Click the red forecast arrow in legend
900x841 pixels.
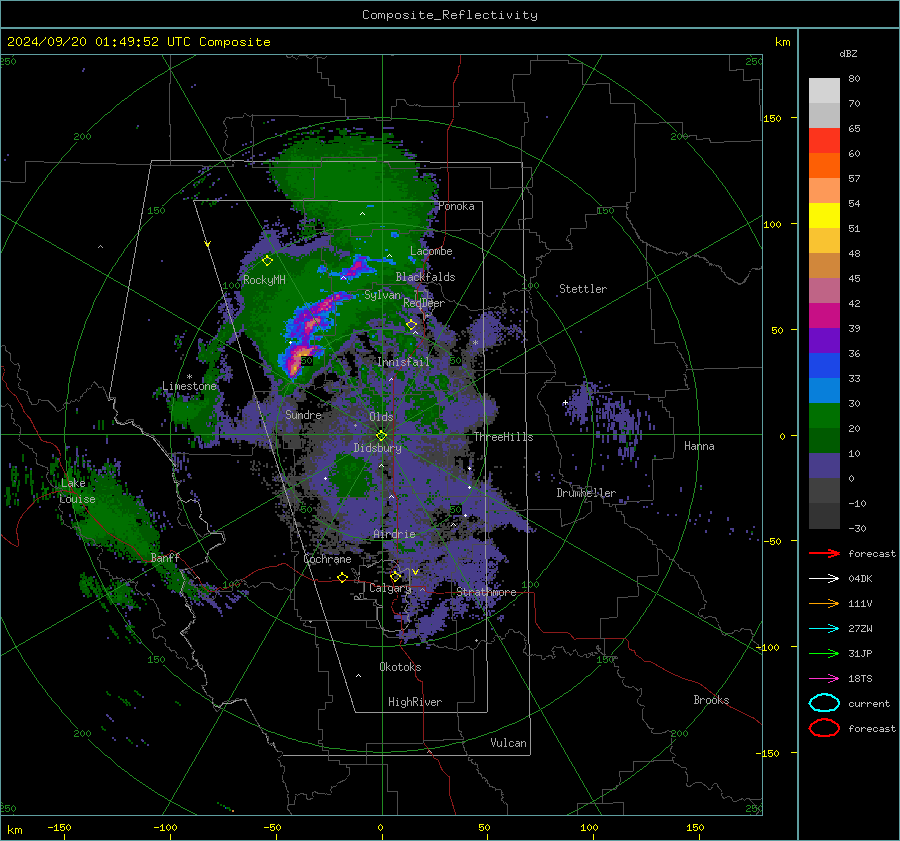click(x=824, y=553)
